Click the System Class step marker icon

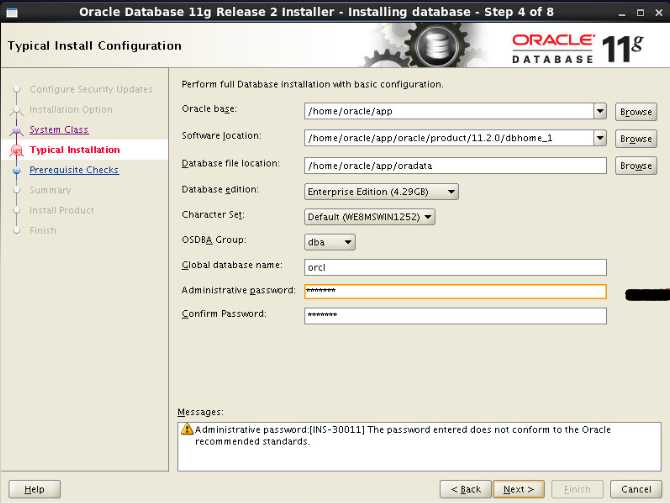17,130
